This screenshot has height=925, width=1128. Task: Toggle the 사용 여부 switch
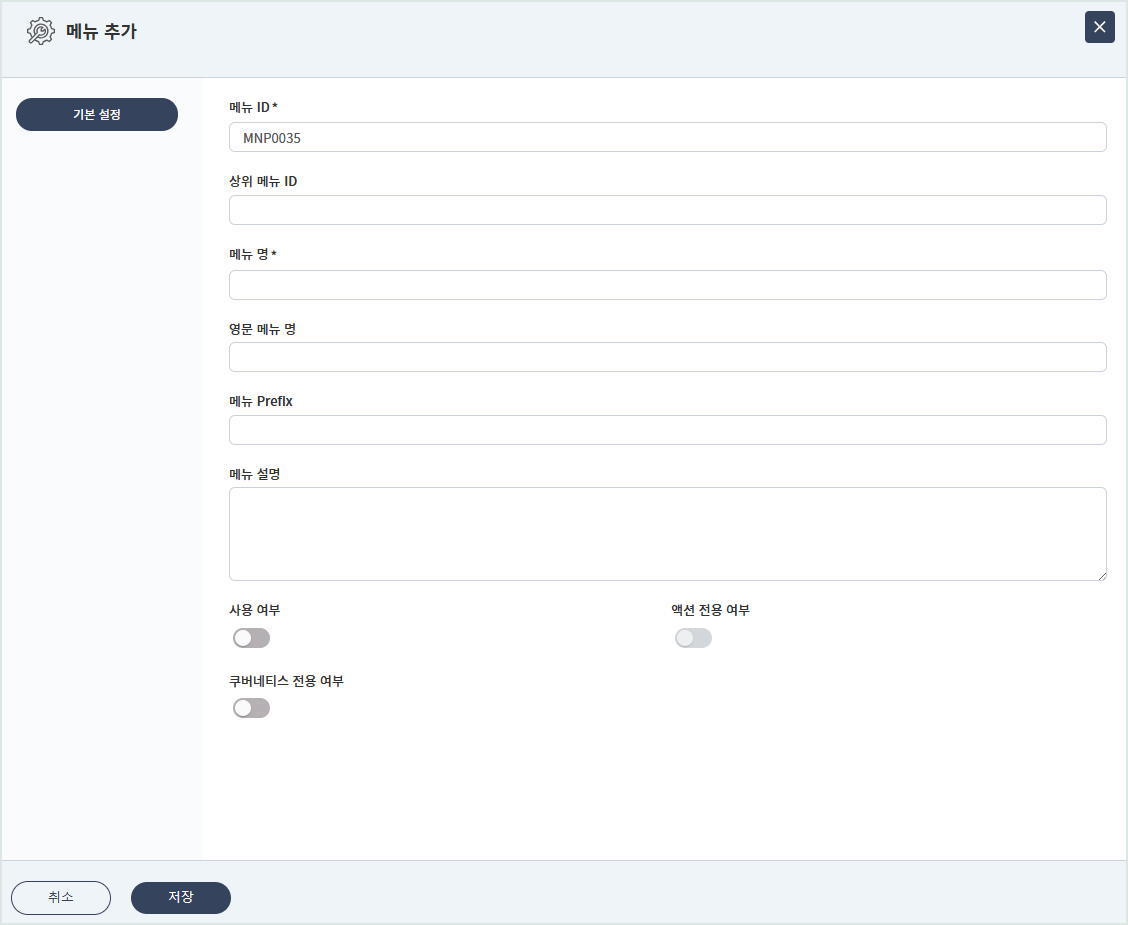pyautogui.click(x=251, y=638)
